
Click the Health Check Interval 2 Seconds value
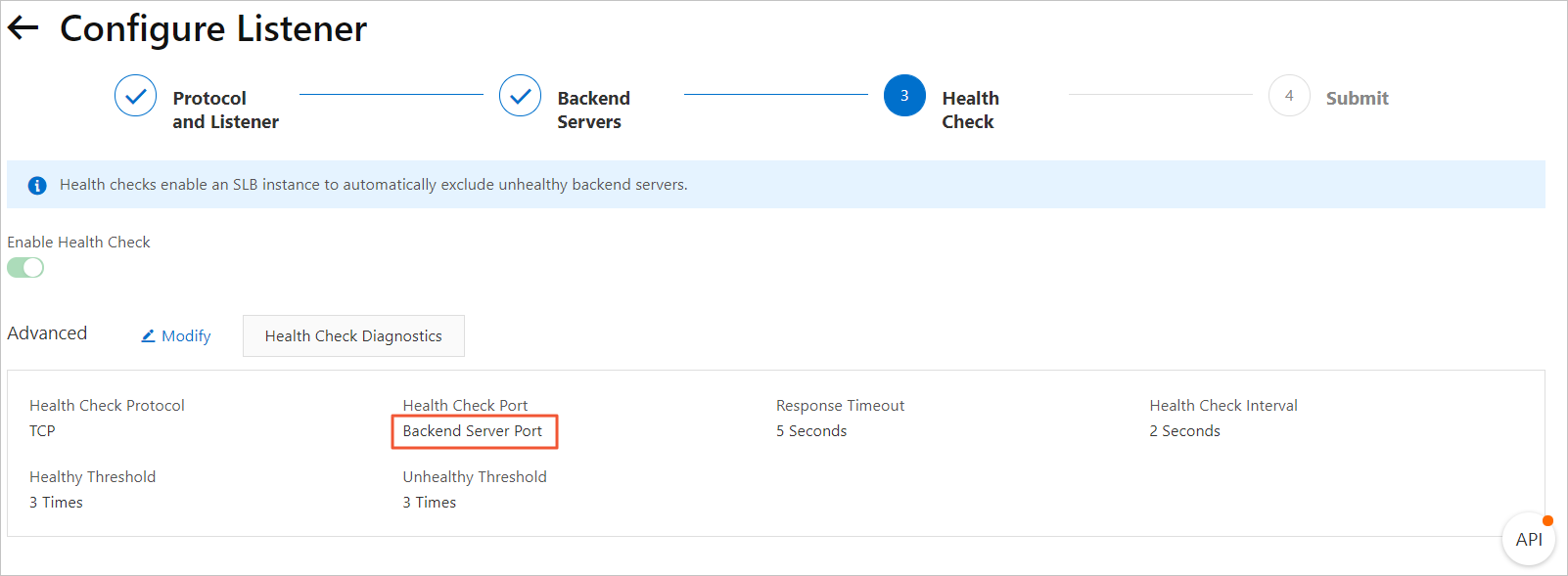(x=1184, y=431)
